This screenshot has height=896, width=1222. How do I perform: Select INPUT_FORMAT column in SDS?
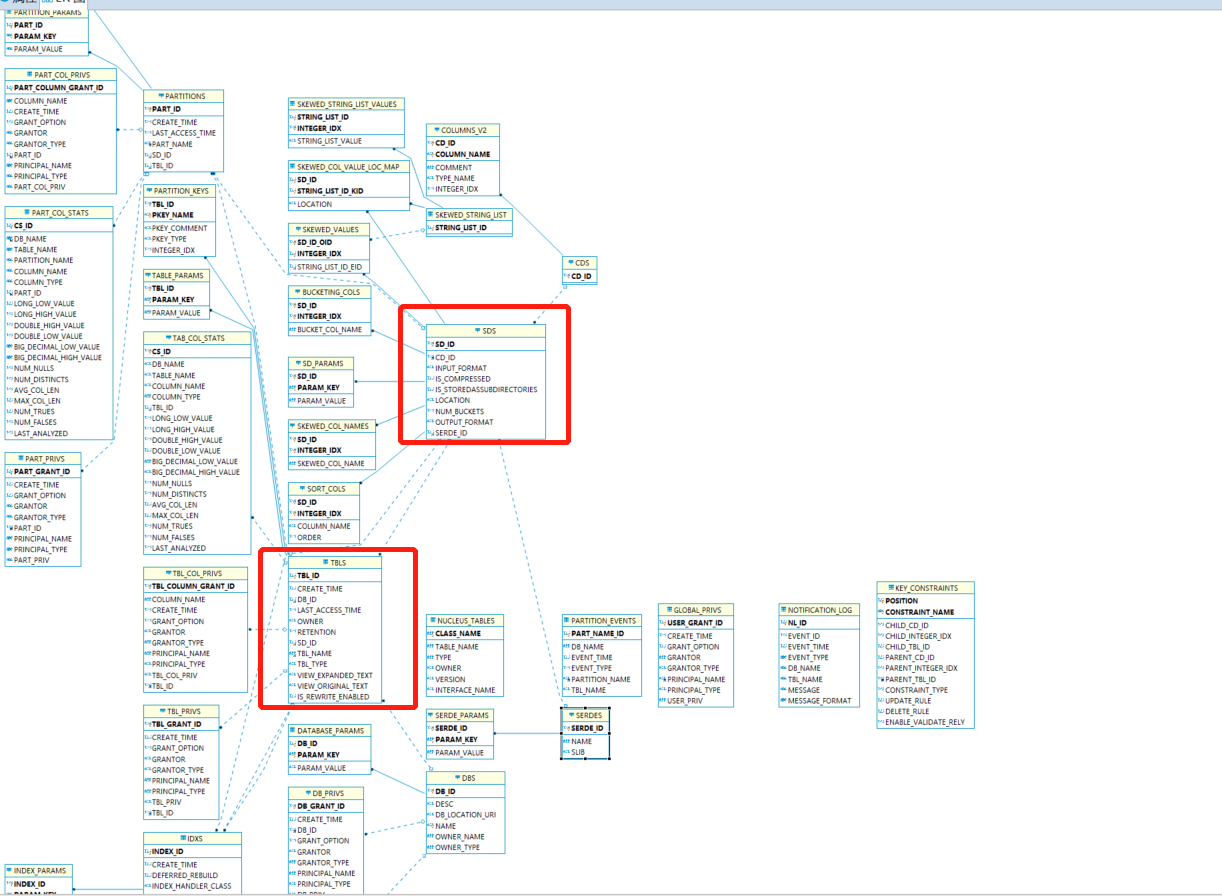pos(461,368)
